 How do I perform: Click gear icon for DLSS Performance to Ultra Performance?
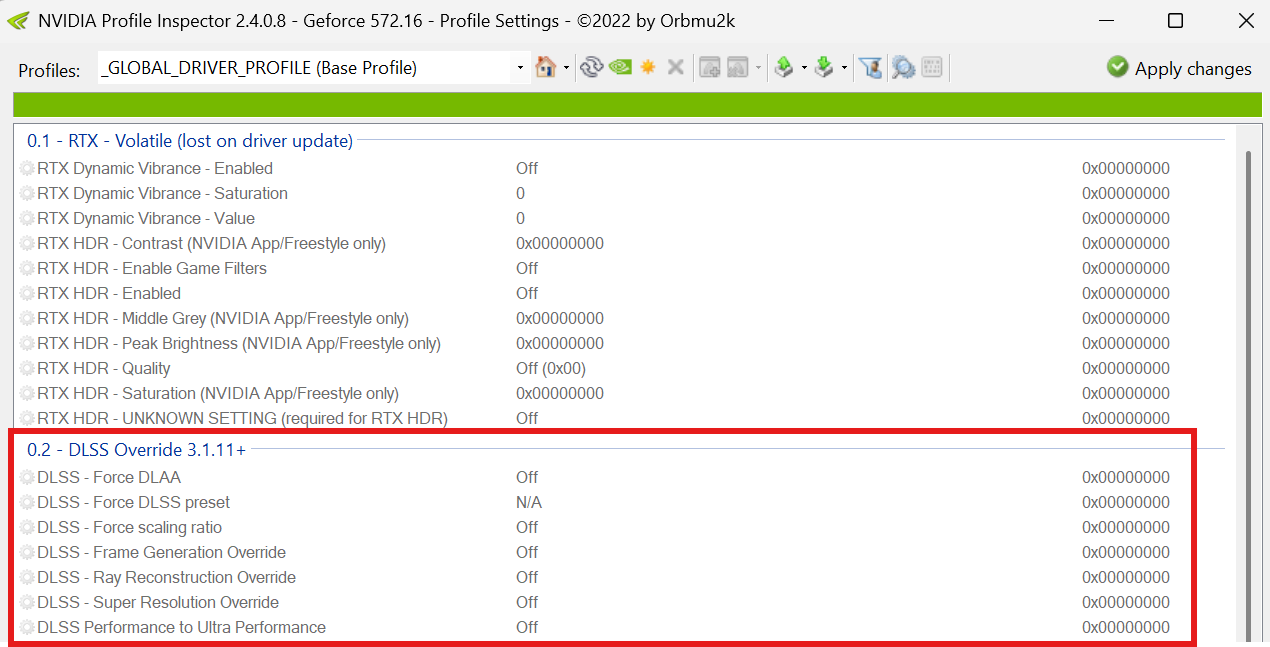click(27, 627)
